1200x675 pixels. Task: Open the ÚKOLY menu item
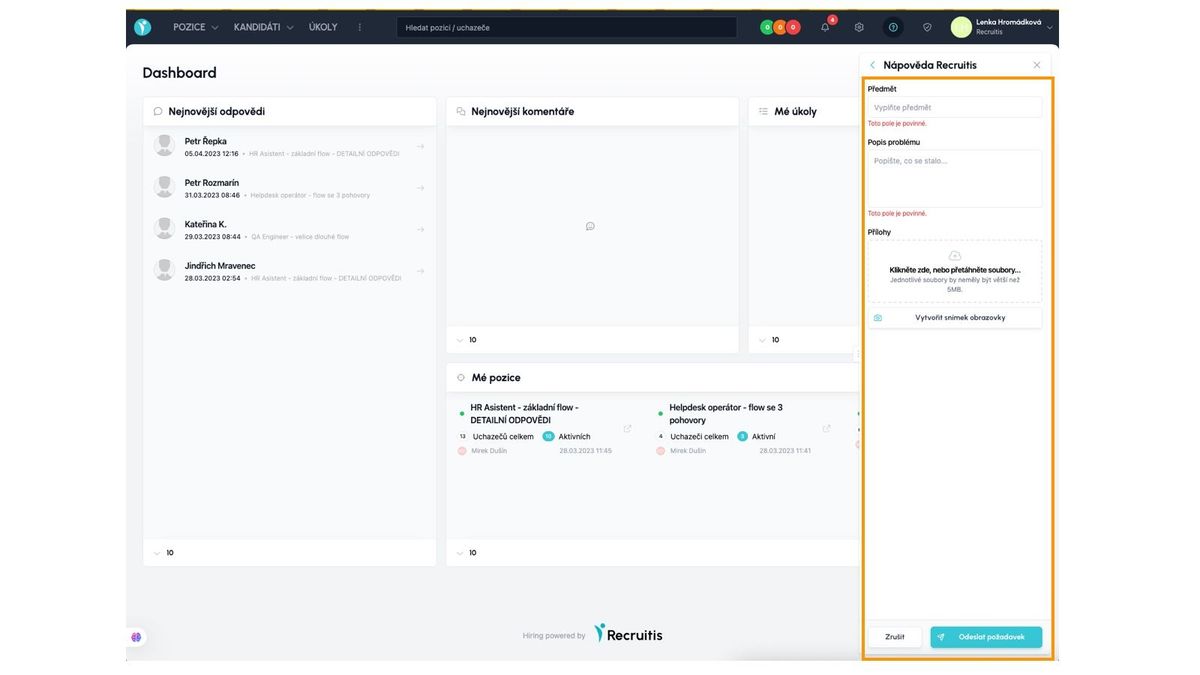[x=323, y=27]
